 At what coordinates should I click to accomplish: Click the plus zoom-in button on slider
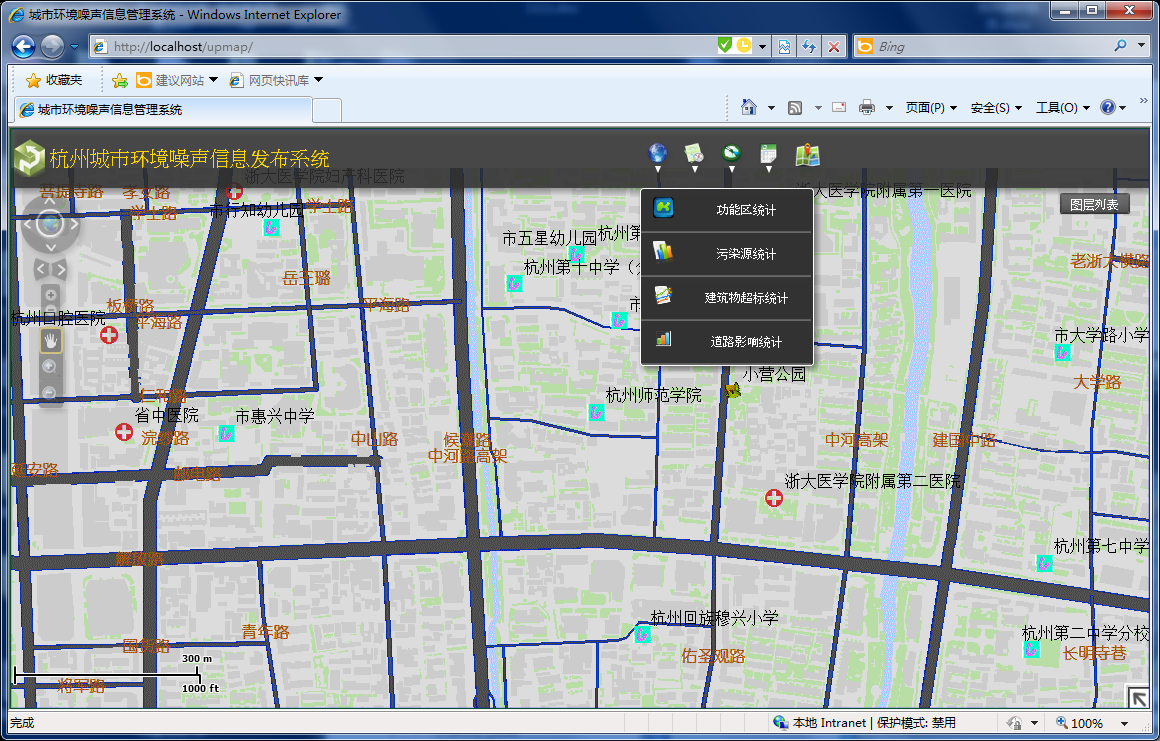click(x=50, y=296)
